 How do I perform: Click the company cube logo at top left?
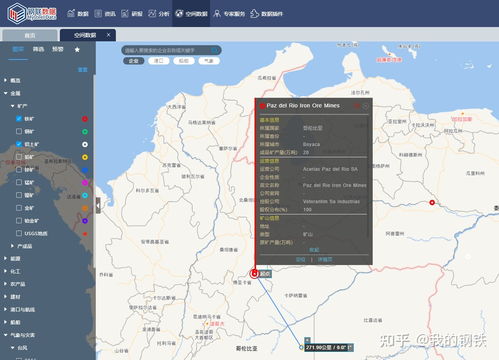click(17, 13)
